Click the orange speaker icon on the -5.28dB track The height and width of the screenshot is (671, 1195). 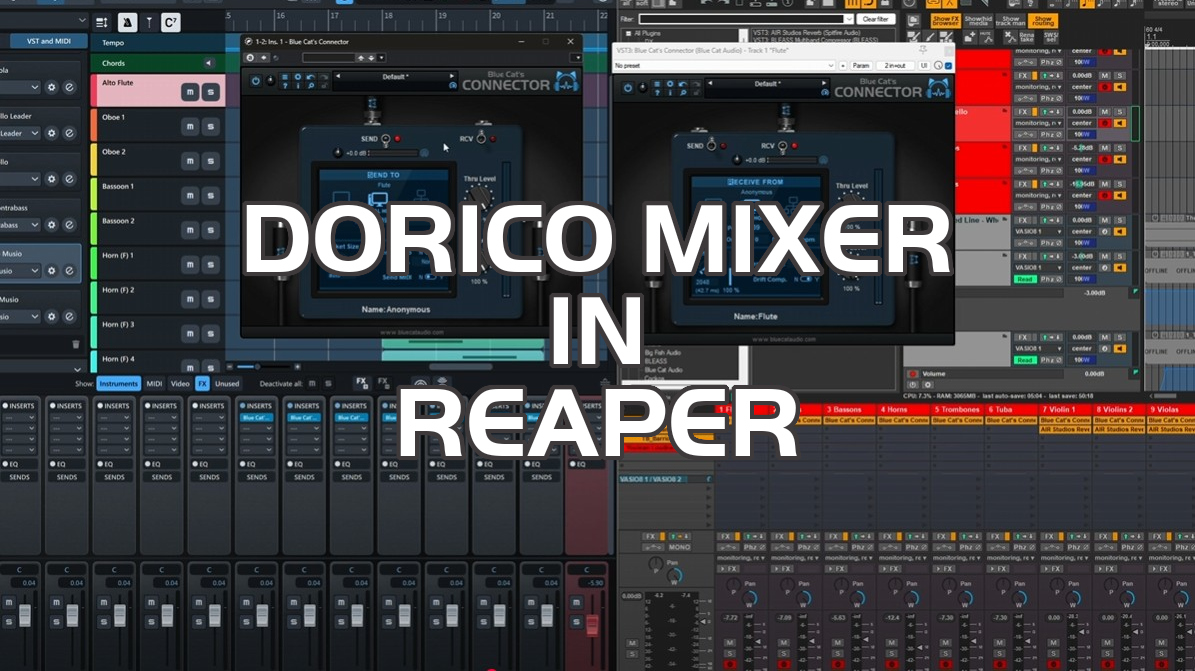click(1120, 159)
